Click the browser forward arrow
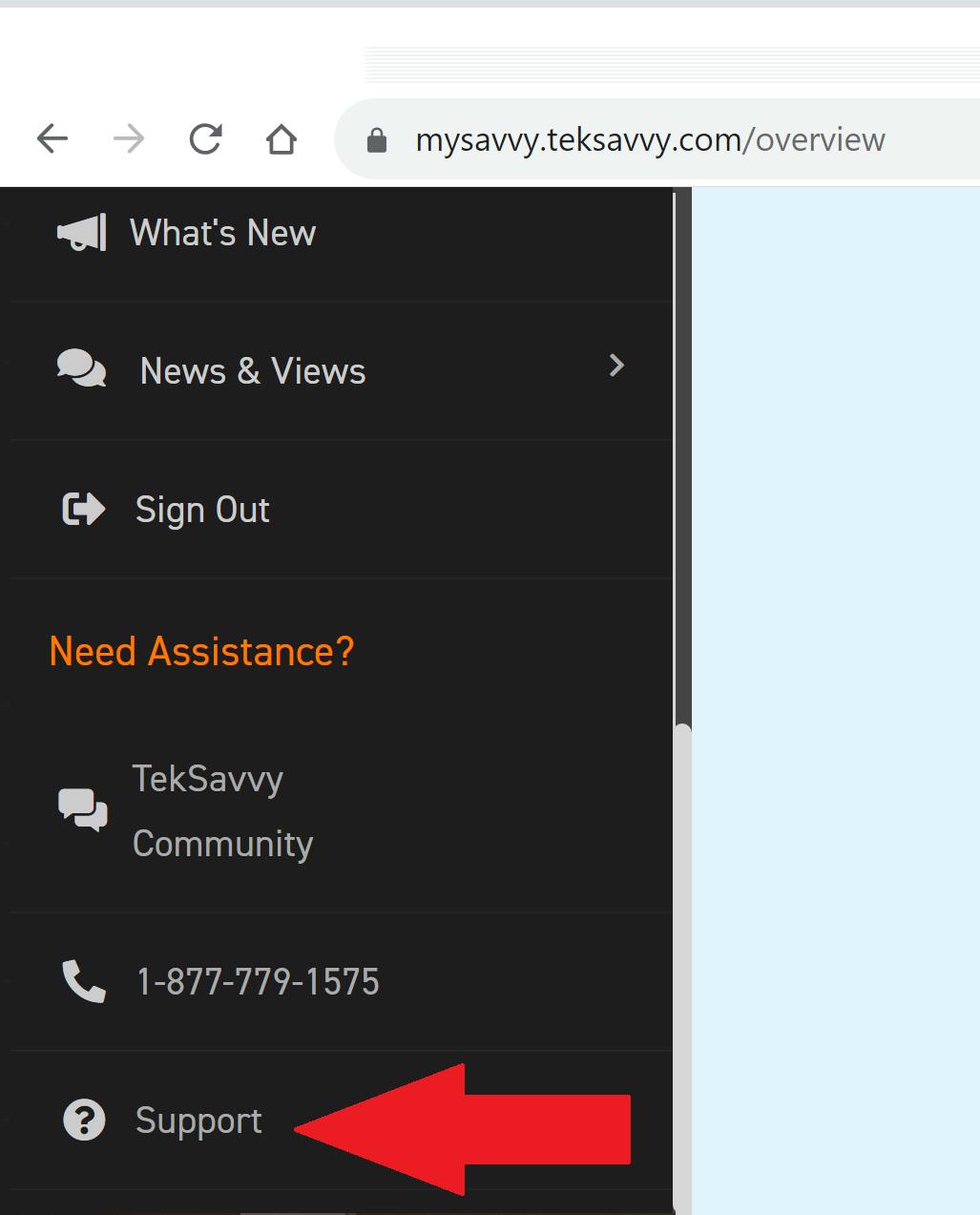 (x=128, y=139)
